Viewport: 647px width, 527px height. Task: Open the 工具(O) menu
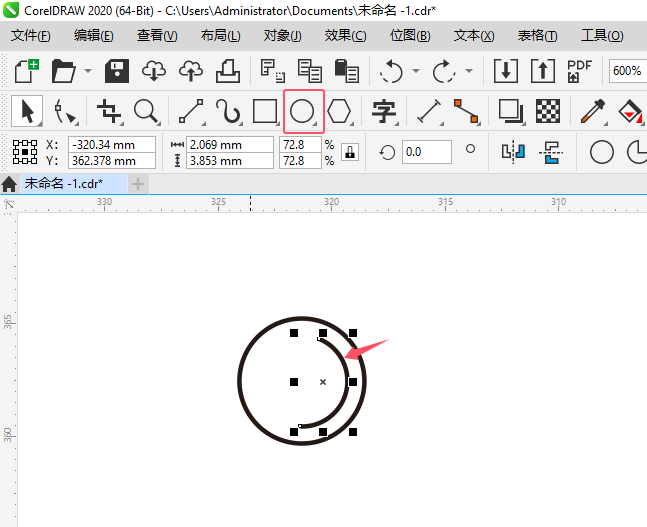click(x=602, y=35)
